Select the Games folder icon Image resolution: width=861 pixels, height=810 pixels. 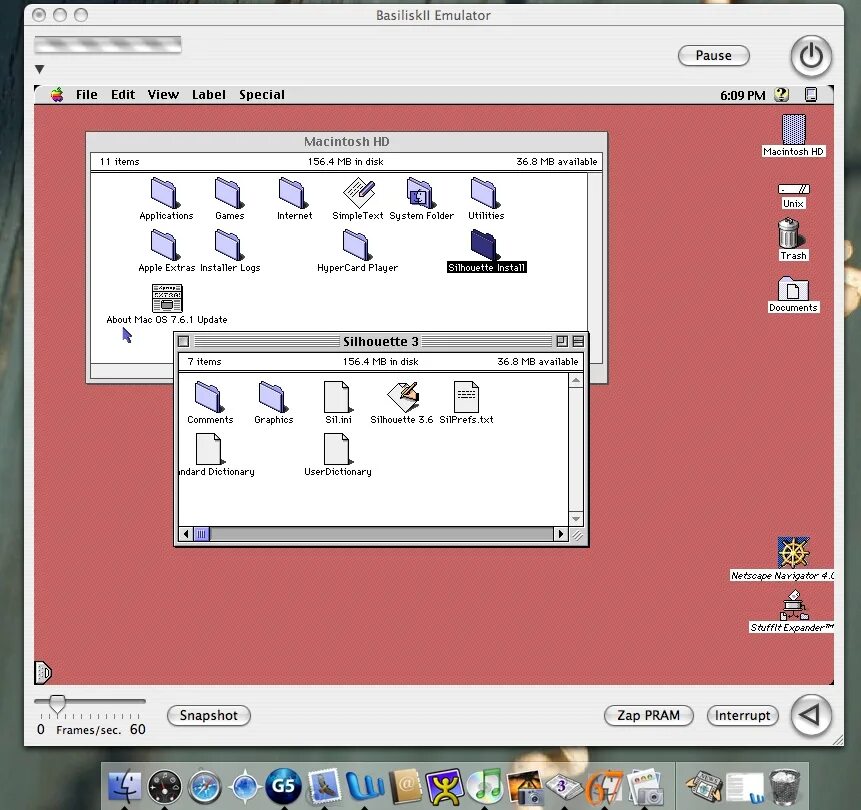[228, 193]
